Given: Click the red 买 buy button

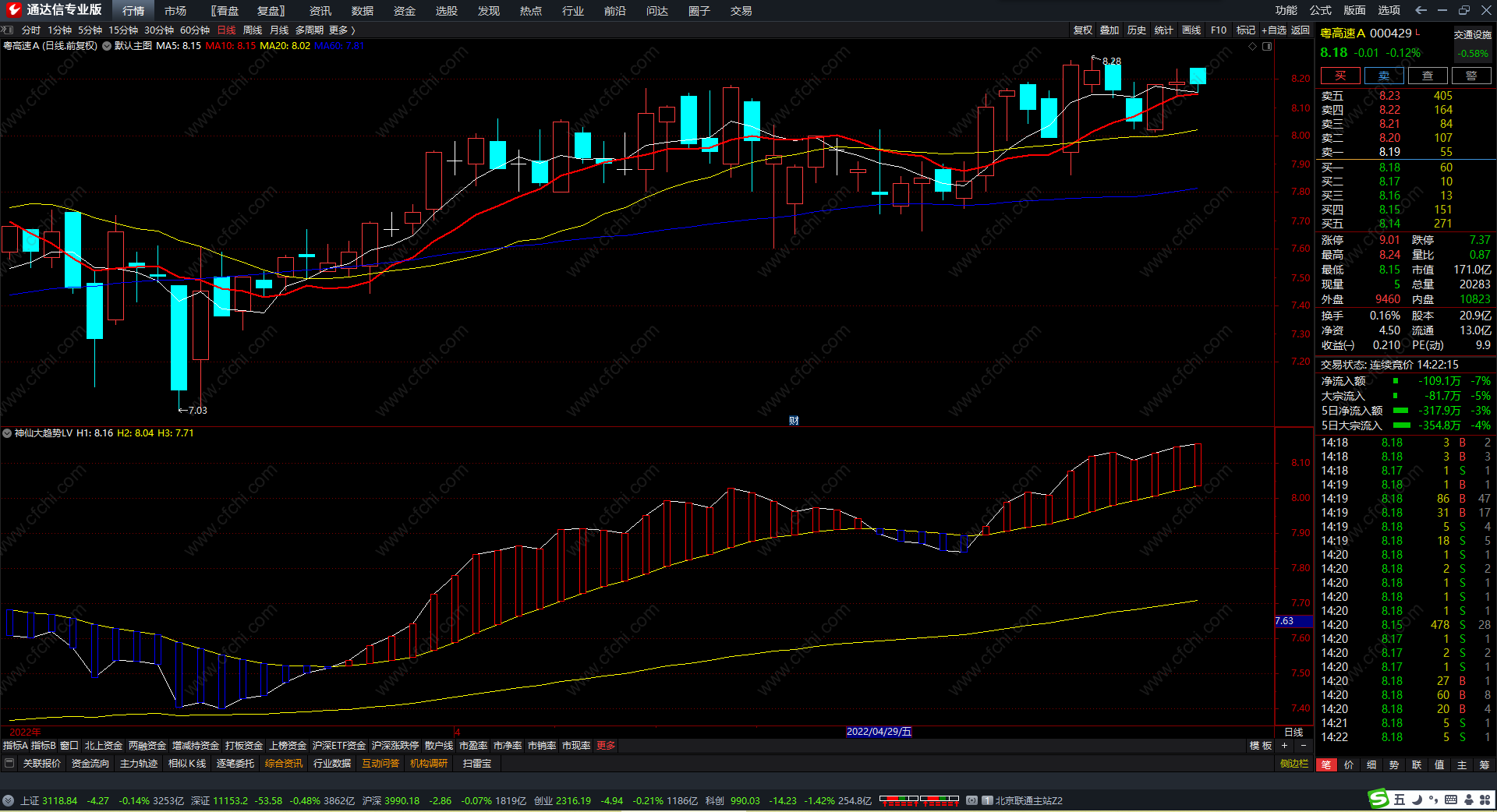Looking at the screenshot, I should [1340, 76].
